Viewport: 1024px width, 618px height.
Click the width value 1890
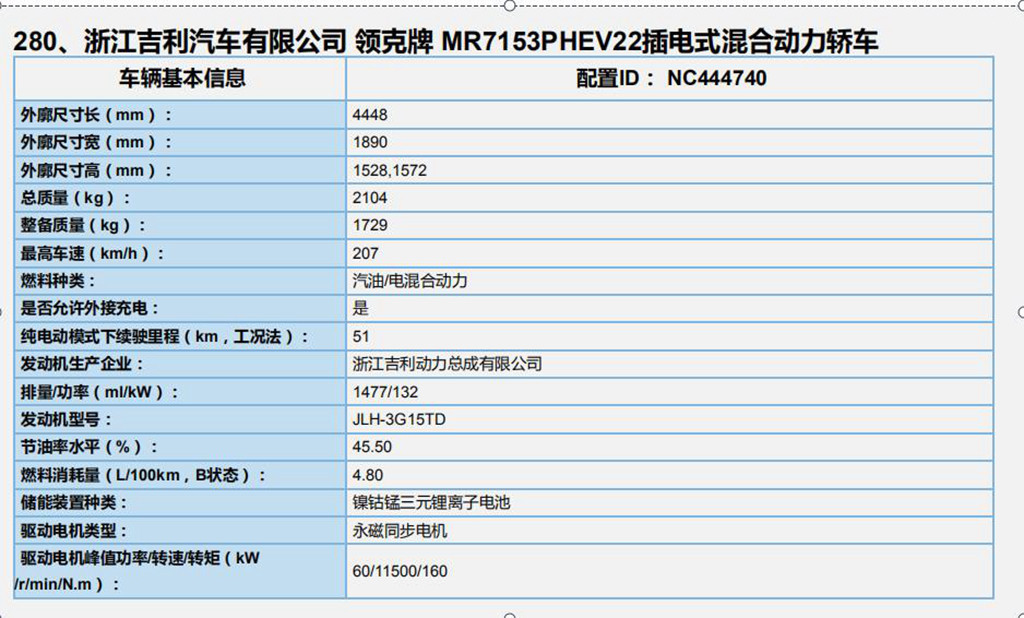(x=370, y=142)
